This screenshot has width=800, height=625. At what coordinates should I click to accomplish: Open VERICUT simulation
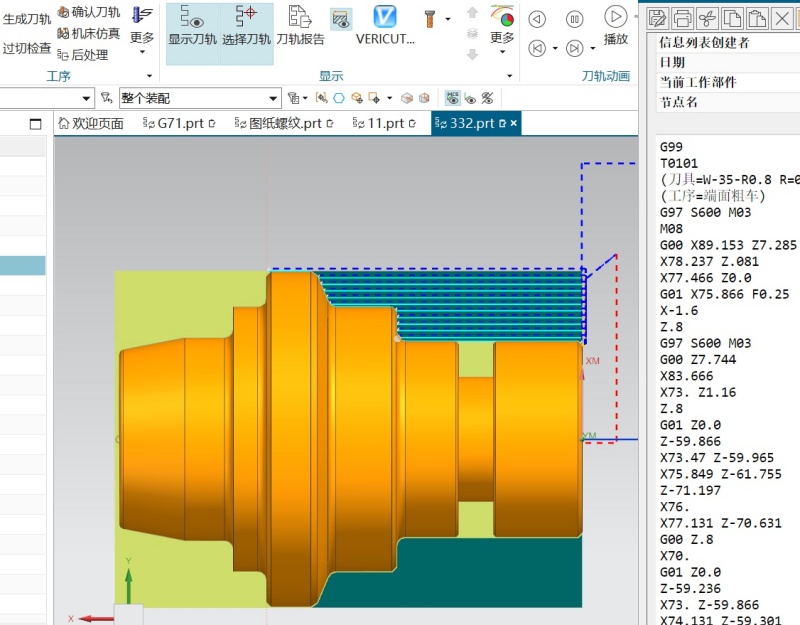(385, 26)
